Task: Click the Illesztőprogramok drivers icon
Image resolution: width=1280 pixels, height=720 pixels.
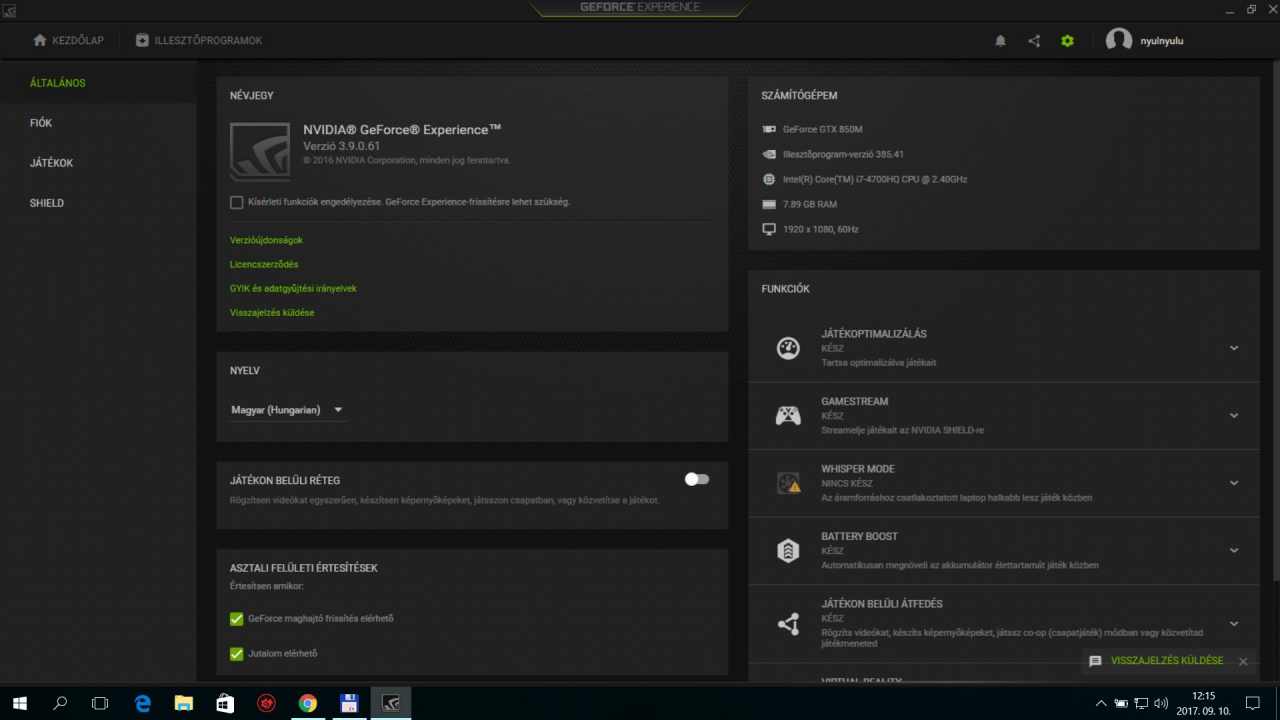Action: 142,40
